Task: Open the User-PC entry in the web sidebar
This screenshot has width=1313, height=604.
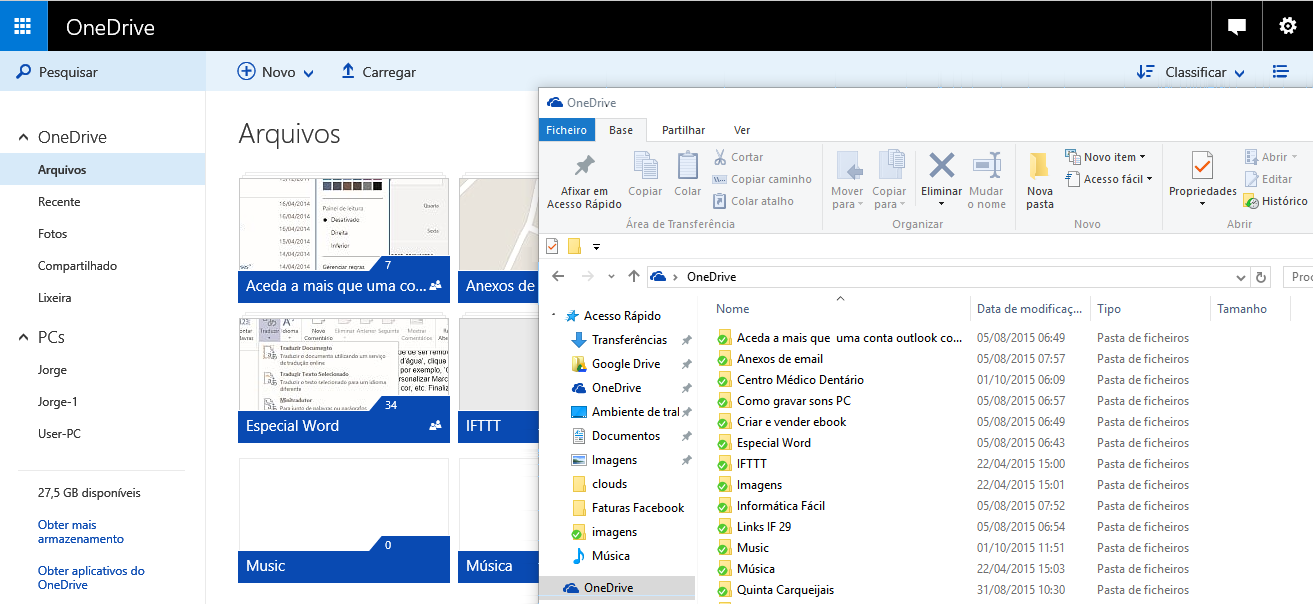Action: point(62,434)
